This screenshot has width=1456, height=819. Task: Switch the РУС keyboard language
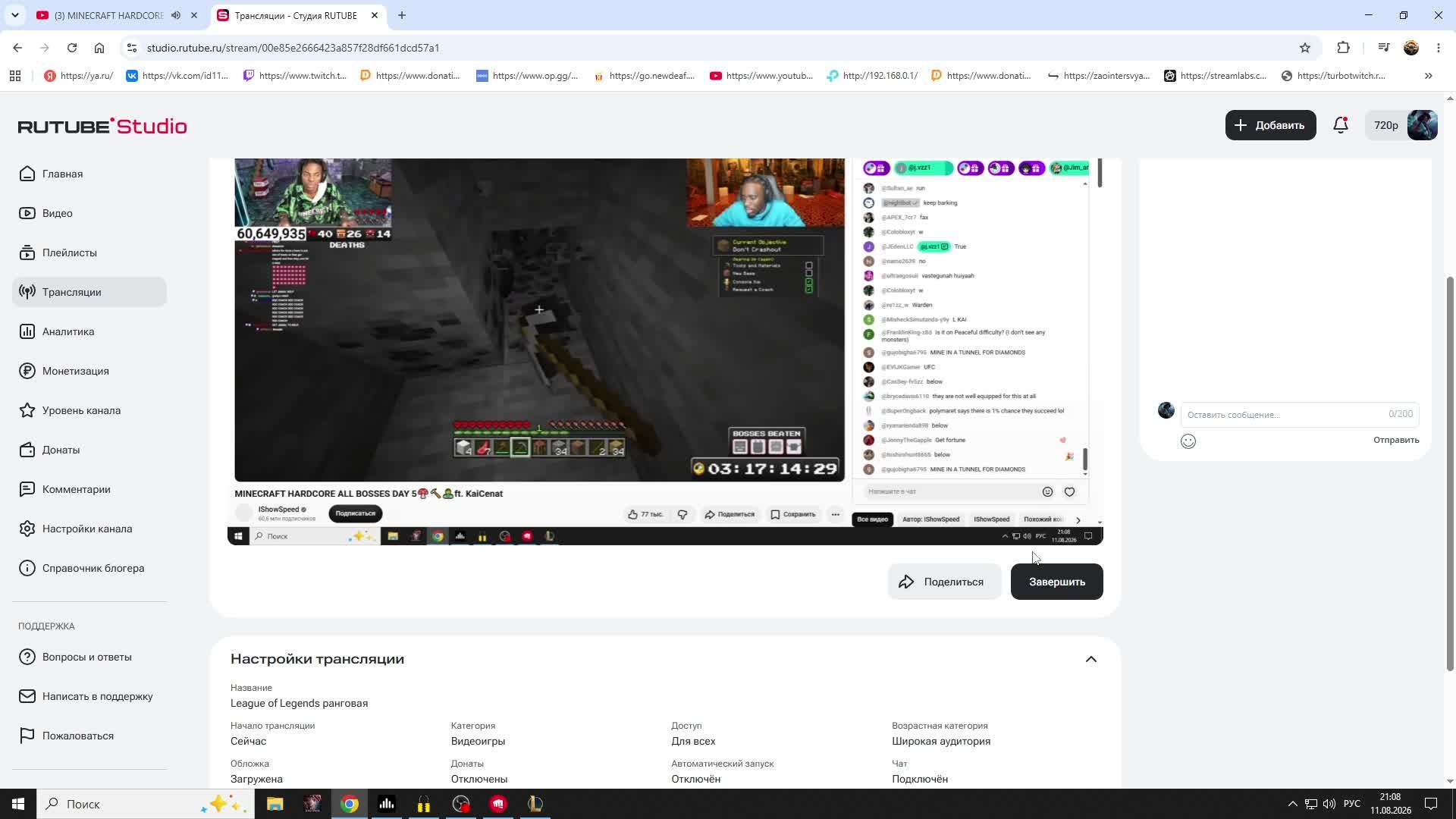tap(1352, 804)
